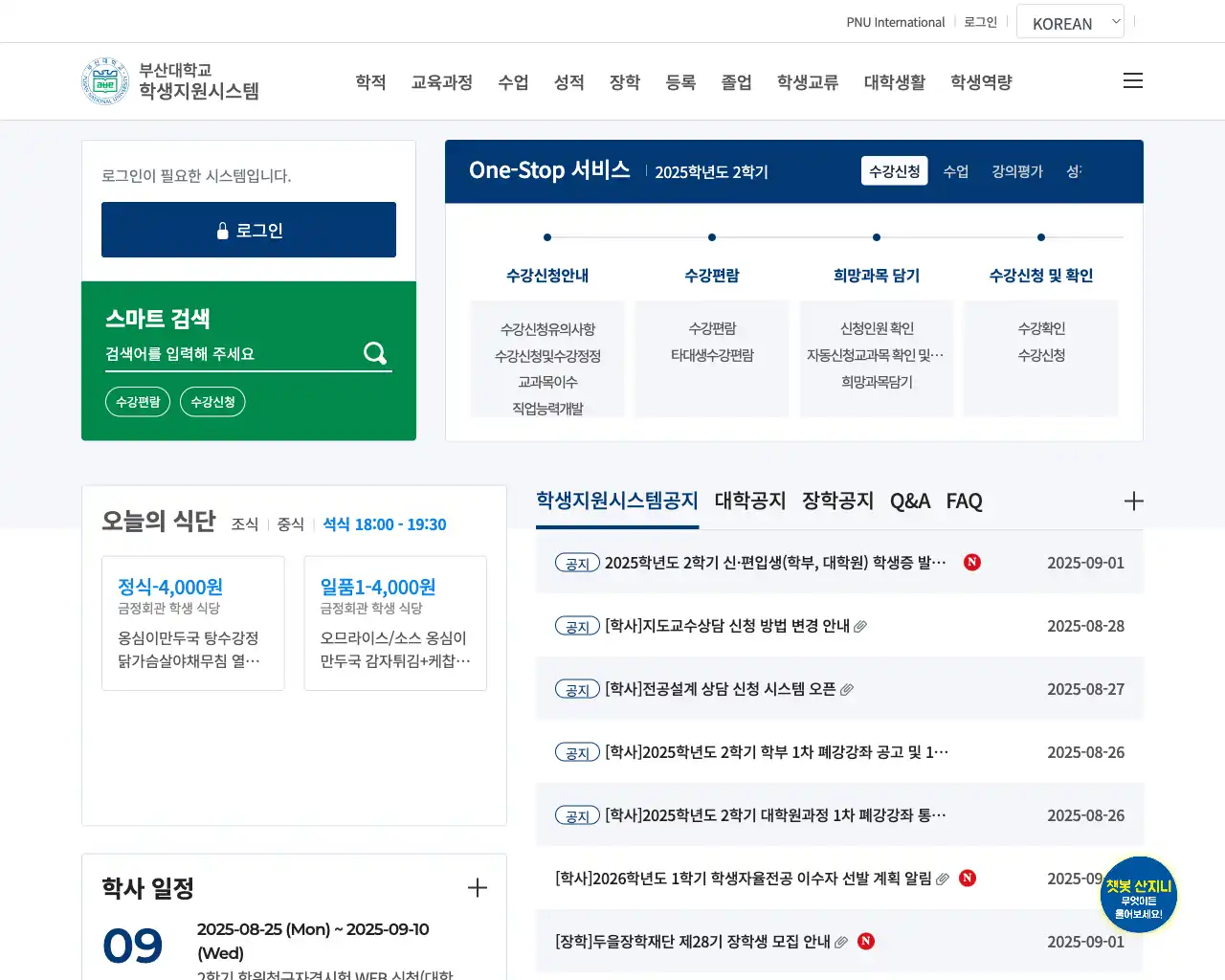This screenshot has height=980, width=1225.
Task: Open 교과목이수 link
Action: point(547,382)
